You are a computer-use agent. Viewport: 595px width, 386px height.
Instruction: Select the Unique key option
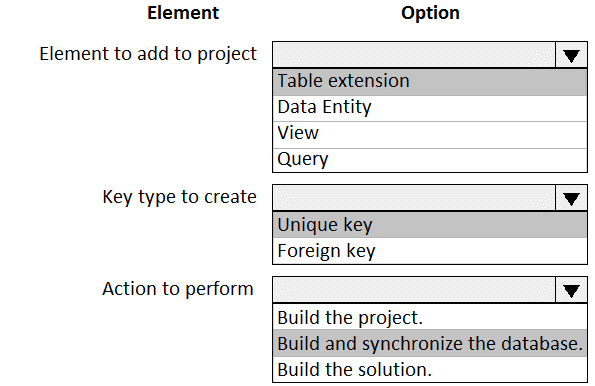[430, 225]
